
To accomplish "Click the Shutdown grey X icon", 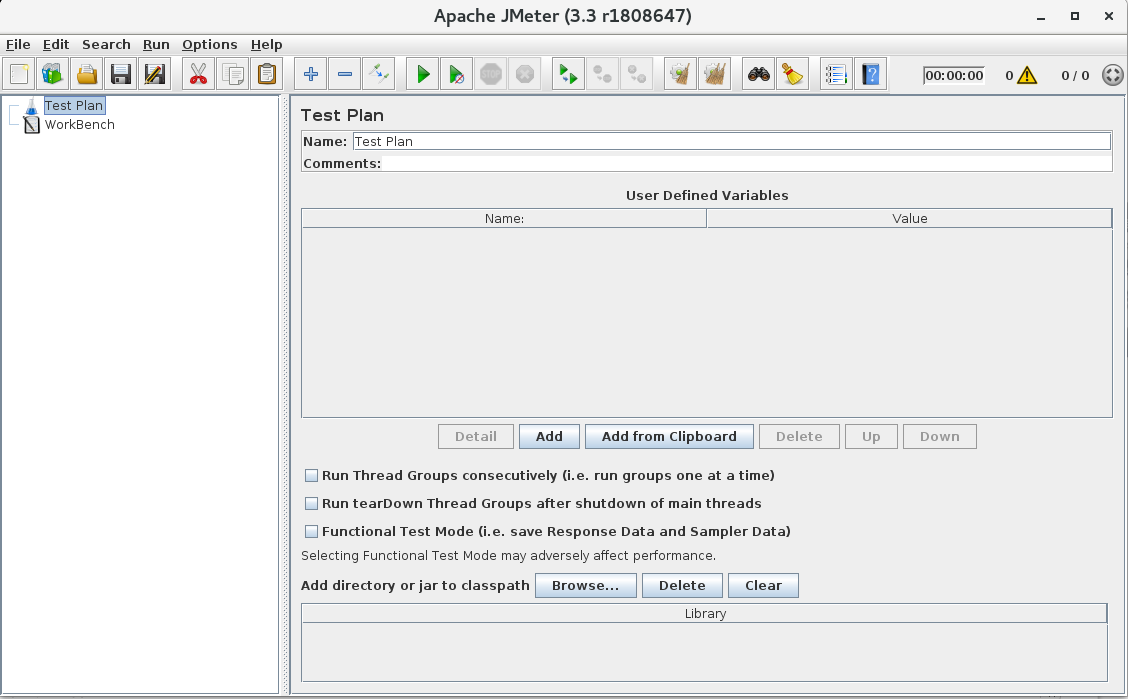I will click(524, 74).
